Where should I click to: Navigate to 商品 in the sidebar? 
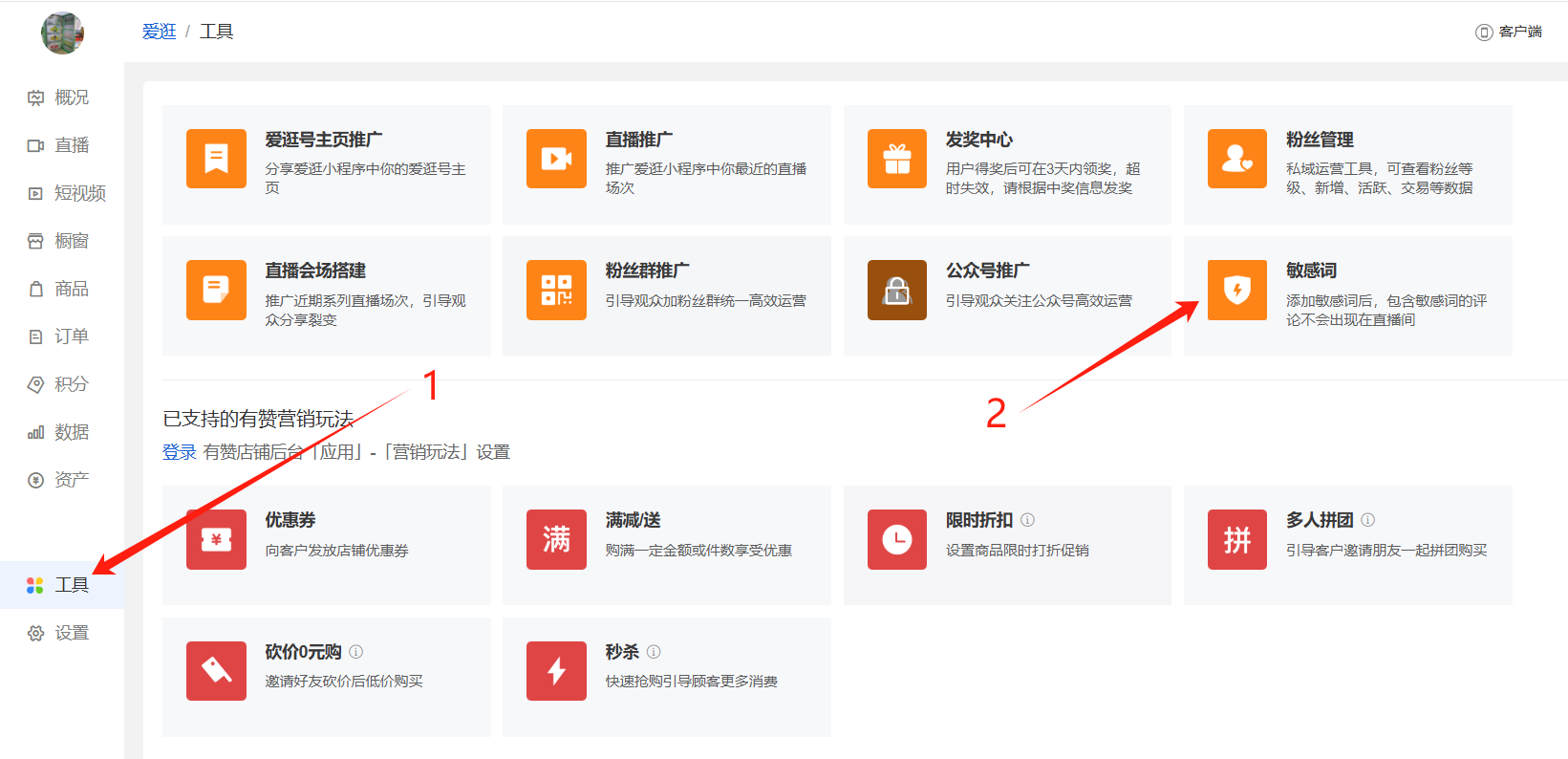[72, 289]
